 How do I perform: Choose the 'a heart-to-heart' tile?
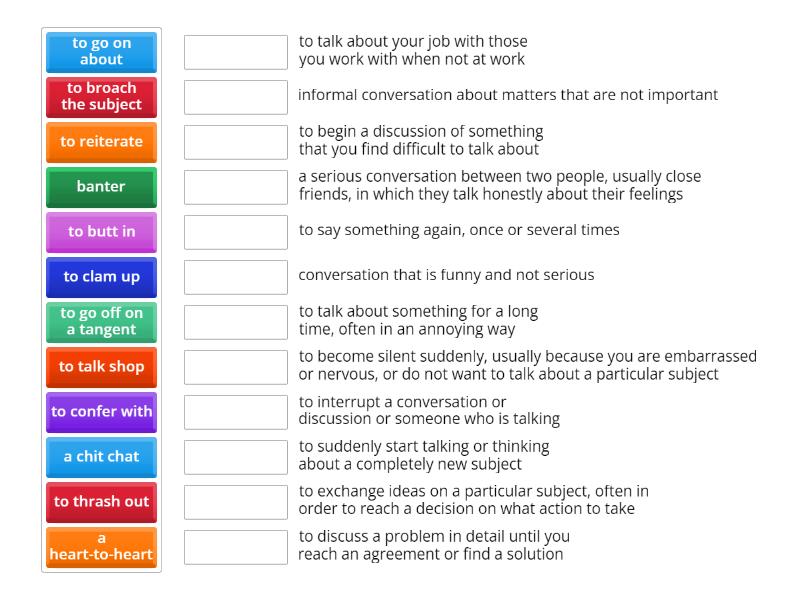click(x=101, y=547)
